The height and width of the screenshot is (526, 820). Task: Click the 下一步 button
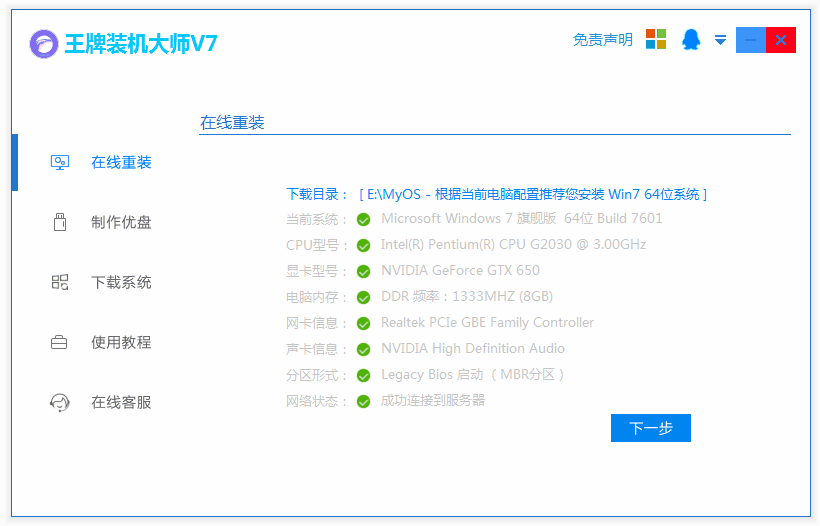(651, 428)
